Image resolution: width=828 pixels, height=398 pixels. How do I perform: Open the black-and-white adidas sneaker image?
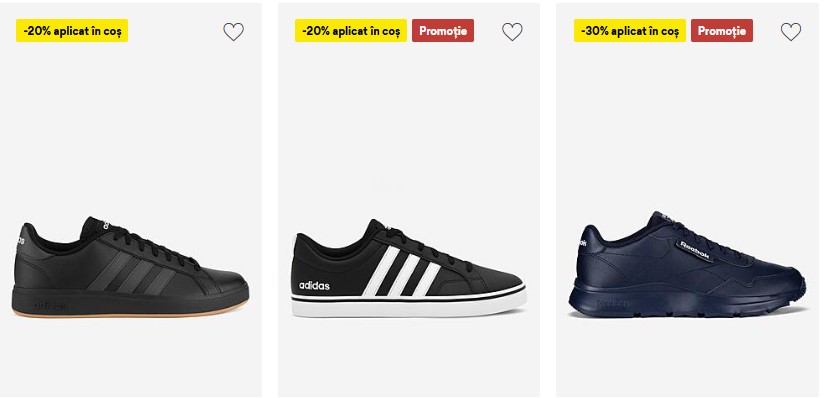(x=409, y=268)
